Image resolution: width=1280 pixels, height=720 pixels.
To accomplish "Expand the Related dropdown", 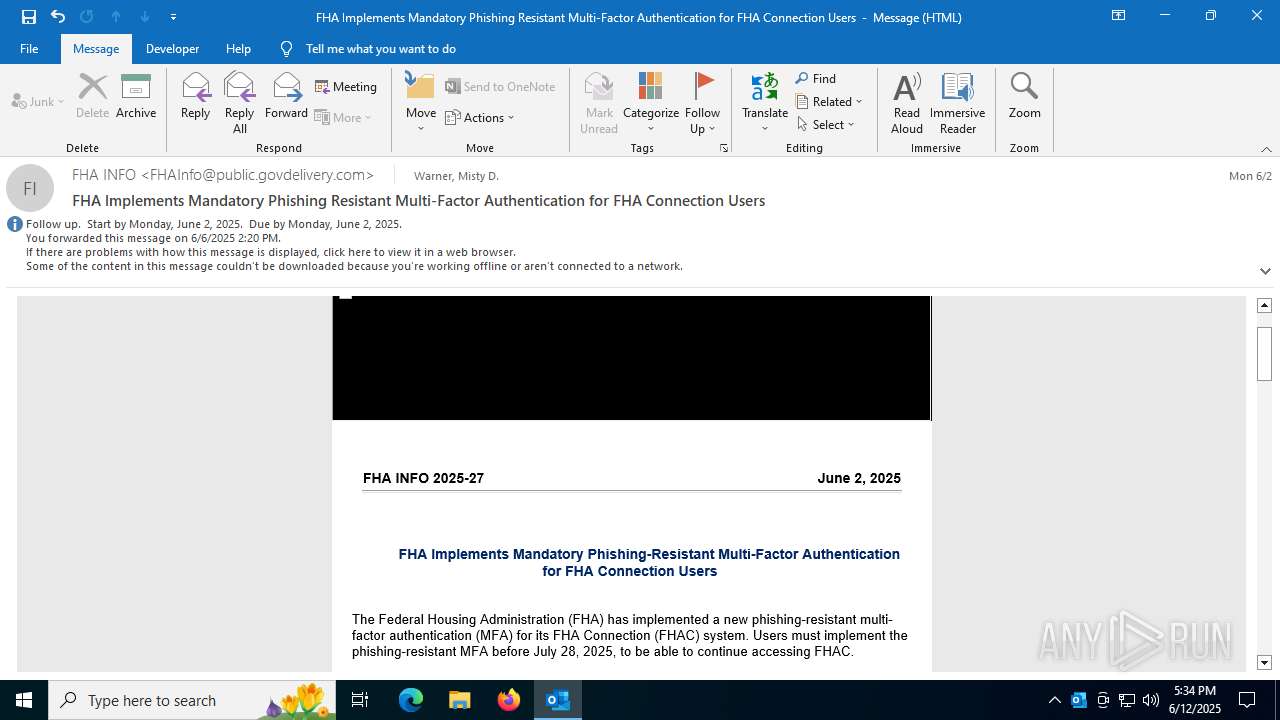I will pyautogui.click(x=829, y=102).
